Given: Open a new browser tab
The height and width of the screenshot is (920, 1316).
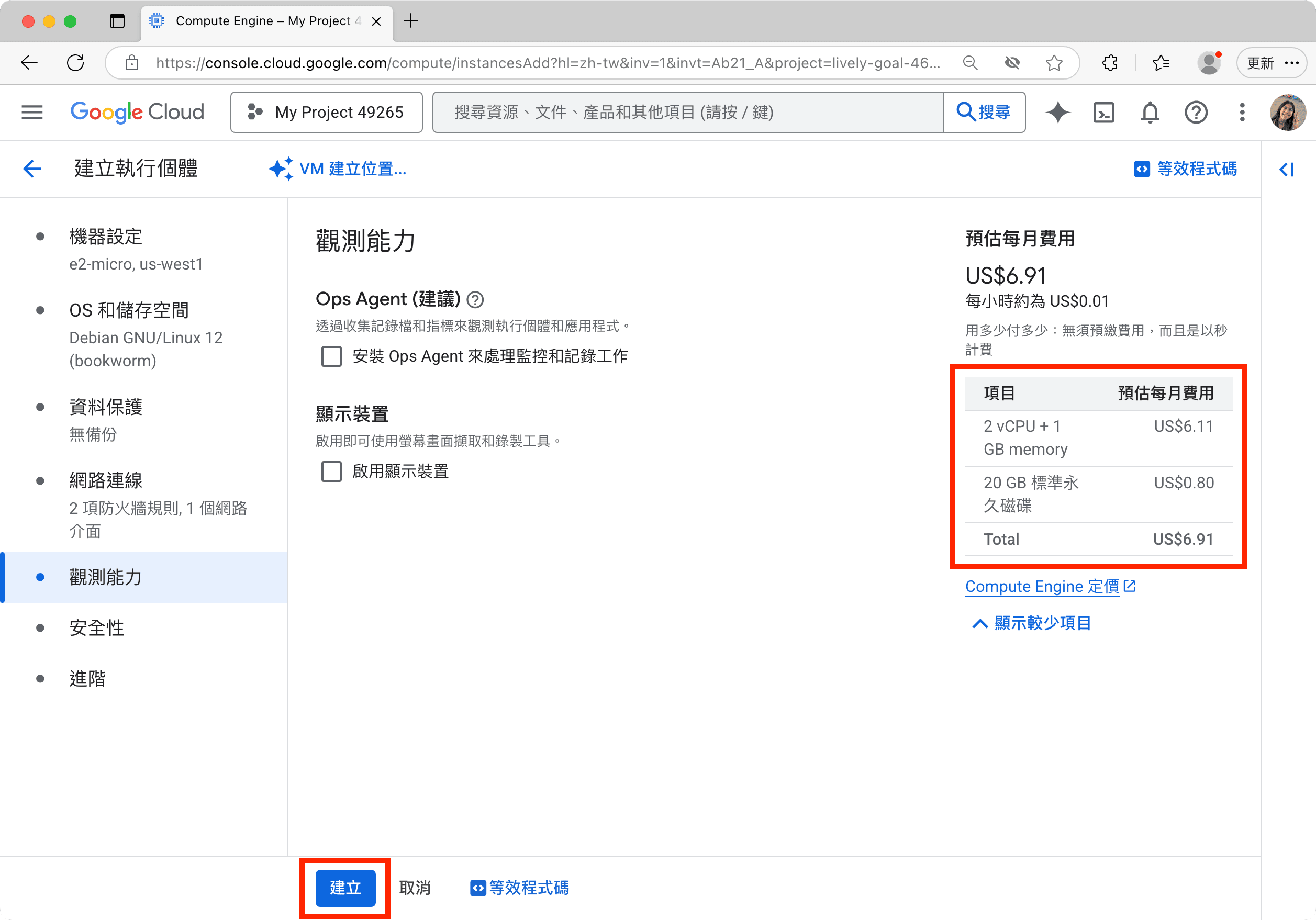Looking at the screenshot, I should (411, 21).
